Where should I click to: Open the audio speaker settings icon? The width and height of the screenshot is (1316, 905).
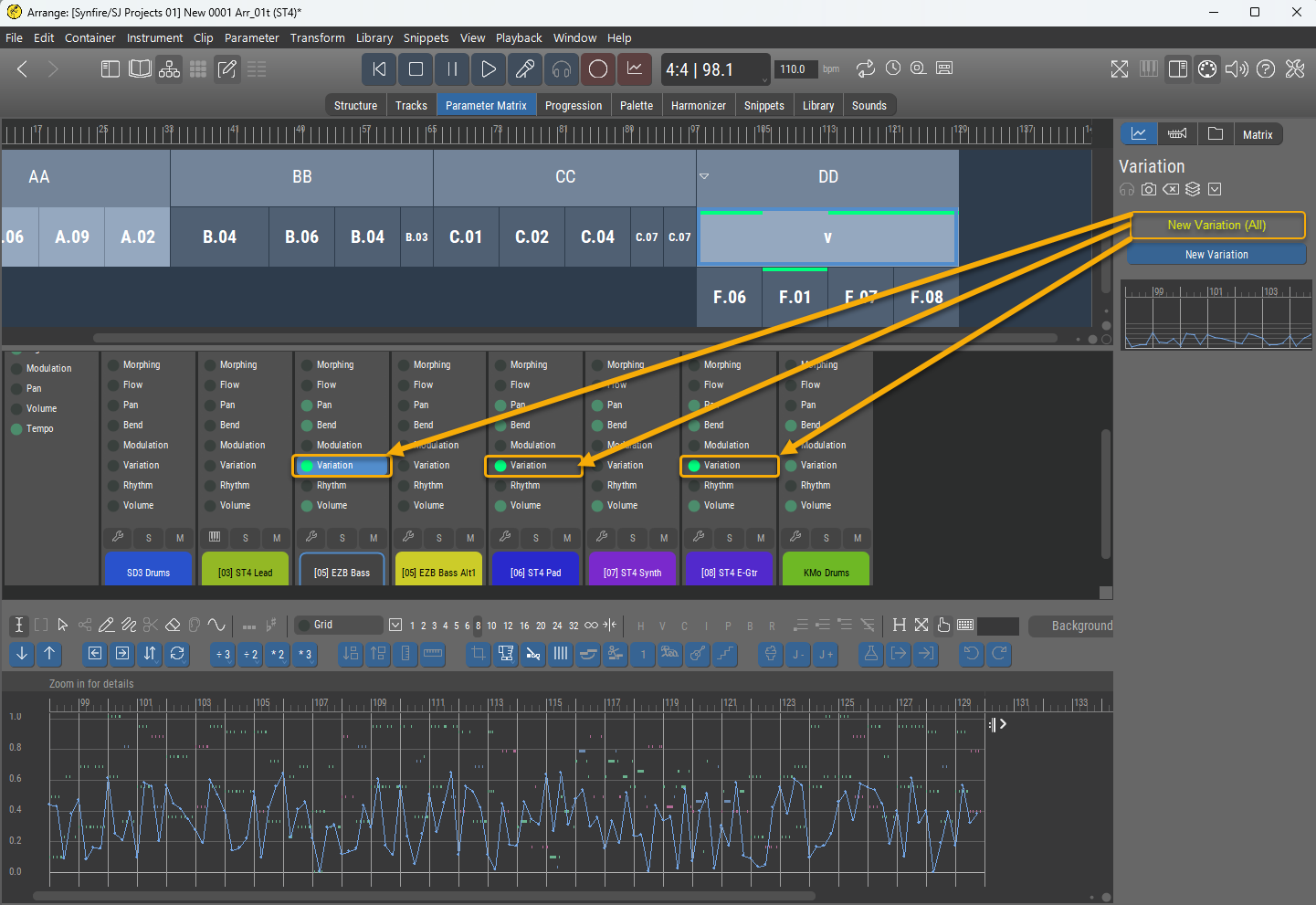[x=1236, y=69]
